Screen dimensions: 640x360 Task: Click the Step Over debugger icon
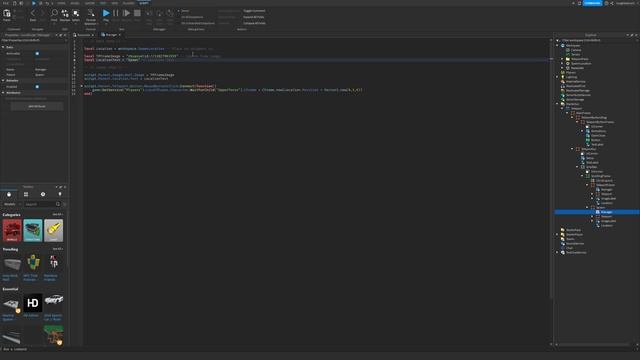[159, 13]
